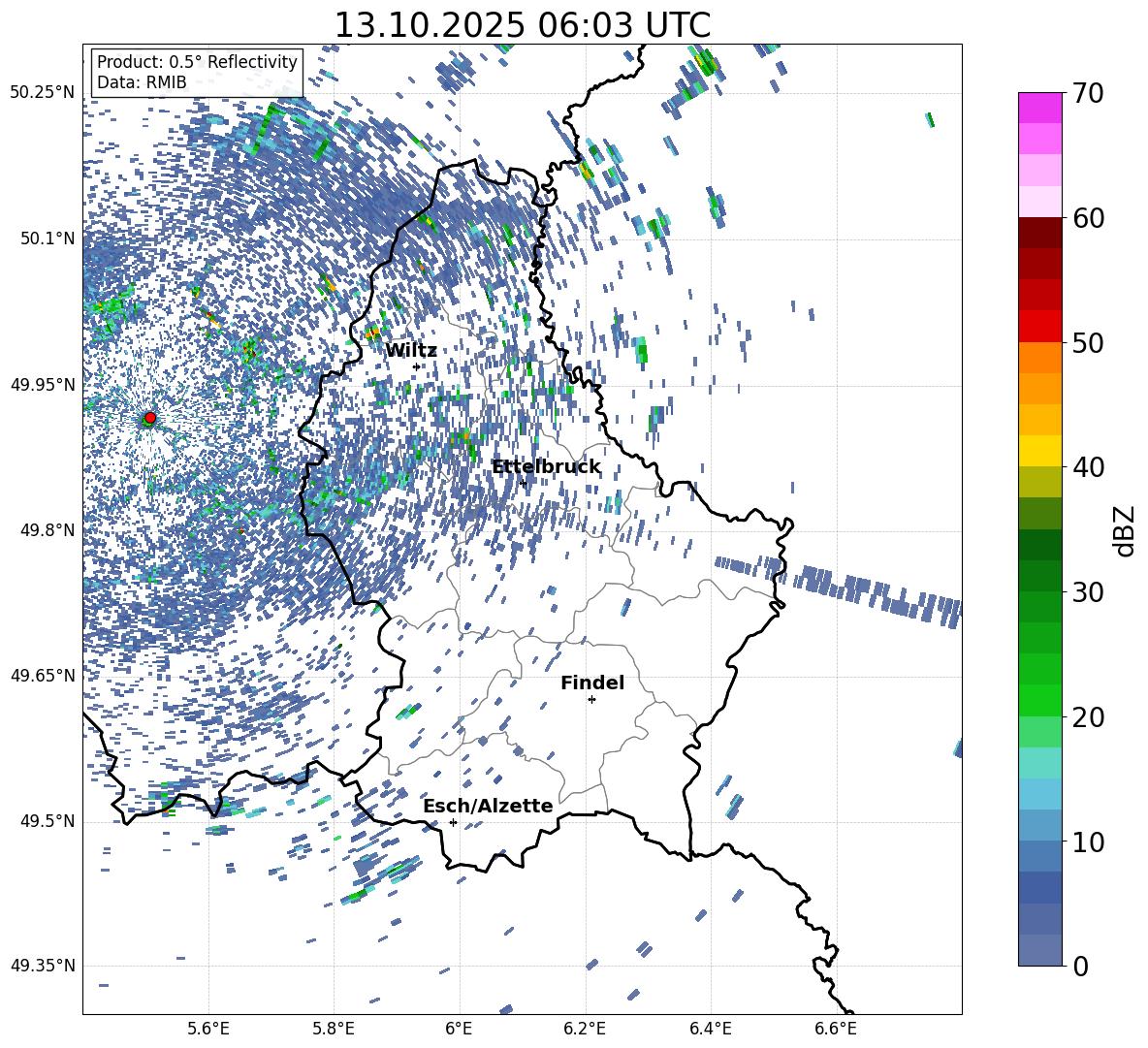This screenshot has width=1148, height=1048.
Task: Click the 49.8°N latitude label
Action: [x=47, y=530]
